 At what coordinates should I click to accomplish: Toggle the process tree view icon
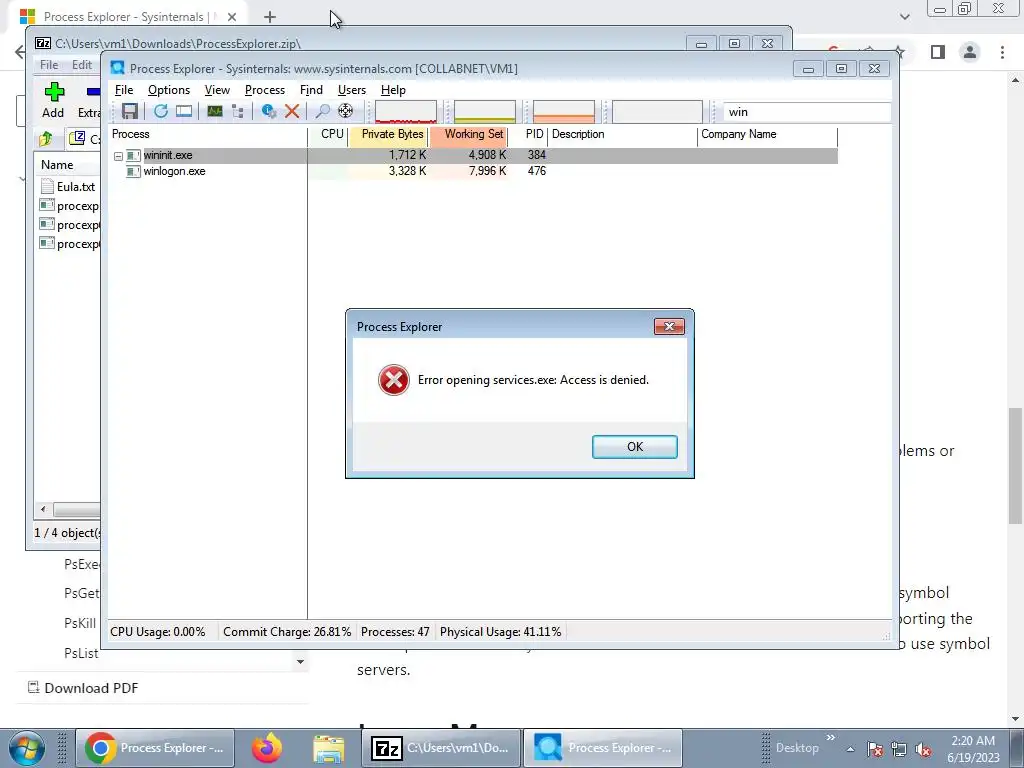click(238, 111)
